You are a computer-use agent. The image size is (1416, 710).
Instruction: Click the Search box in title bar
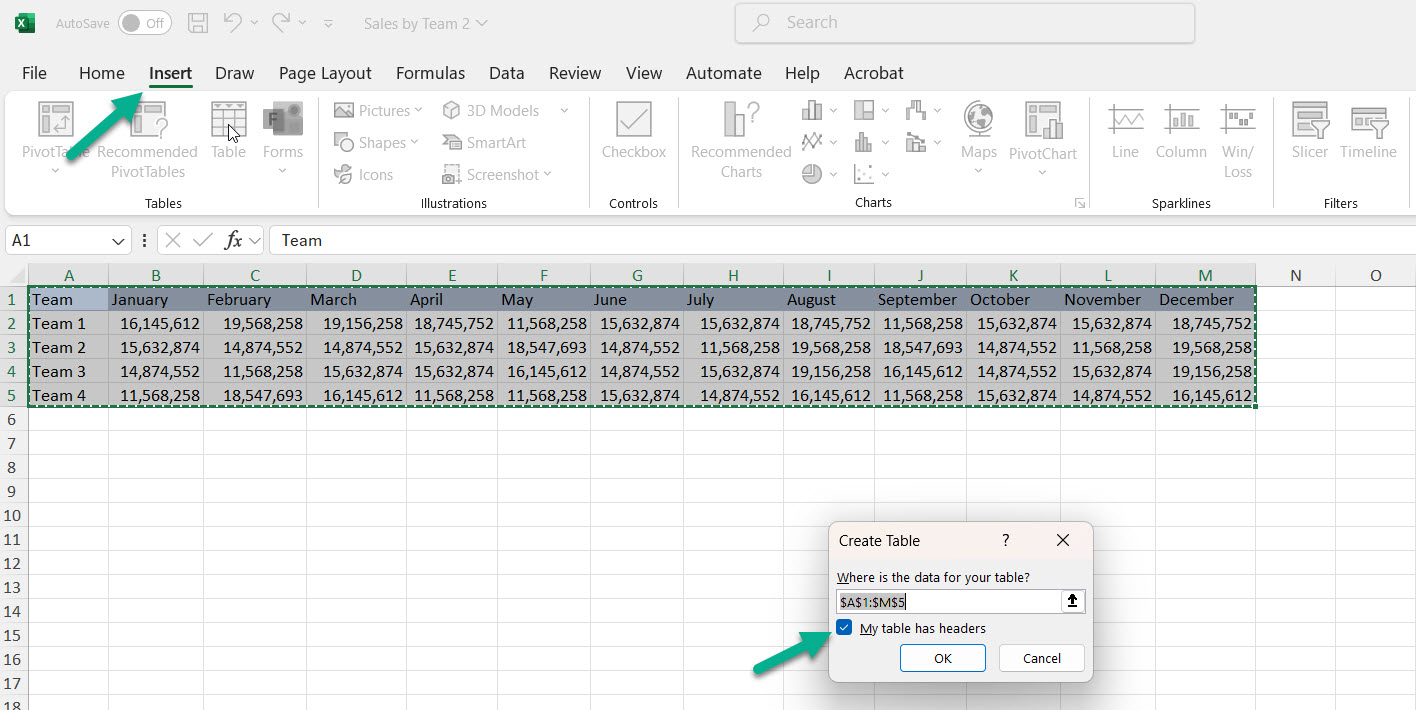[964, 23]
